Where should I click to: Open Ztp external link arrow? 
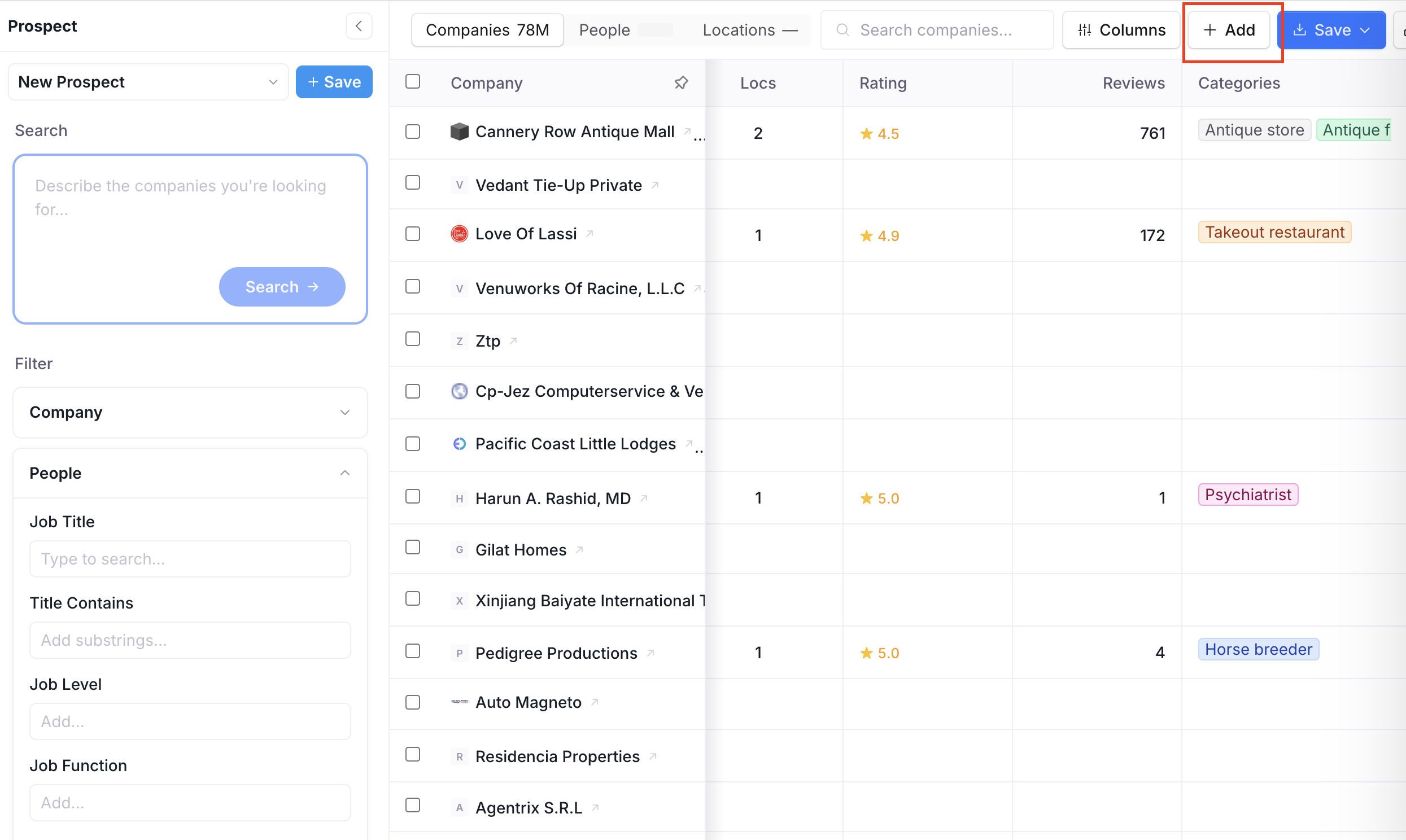pyautogui.click(x=513, y=341)
